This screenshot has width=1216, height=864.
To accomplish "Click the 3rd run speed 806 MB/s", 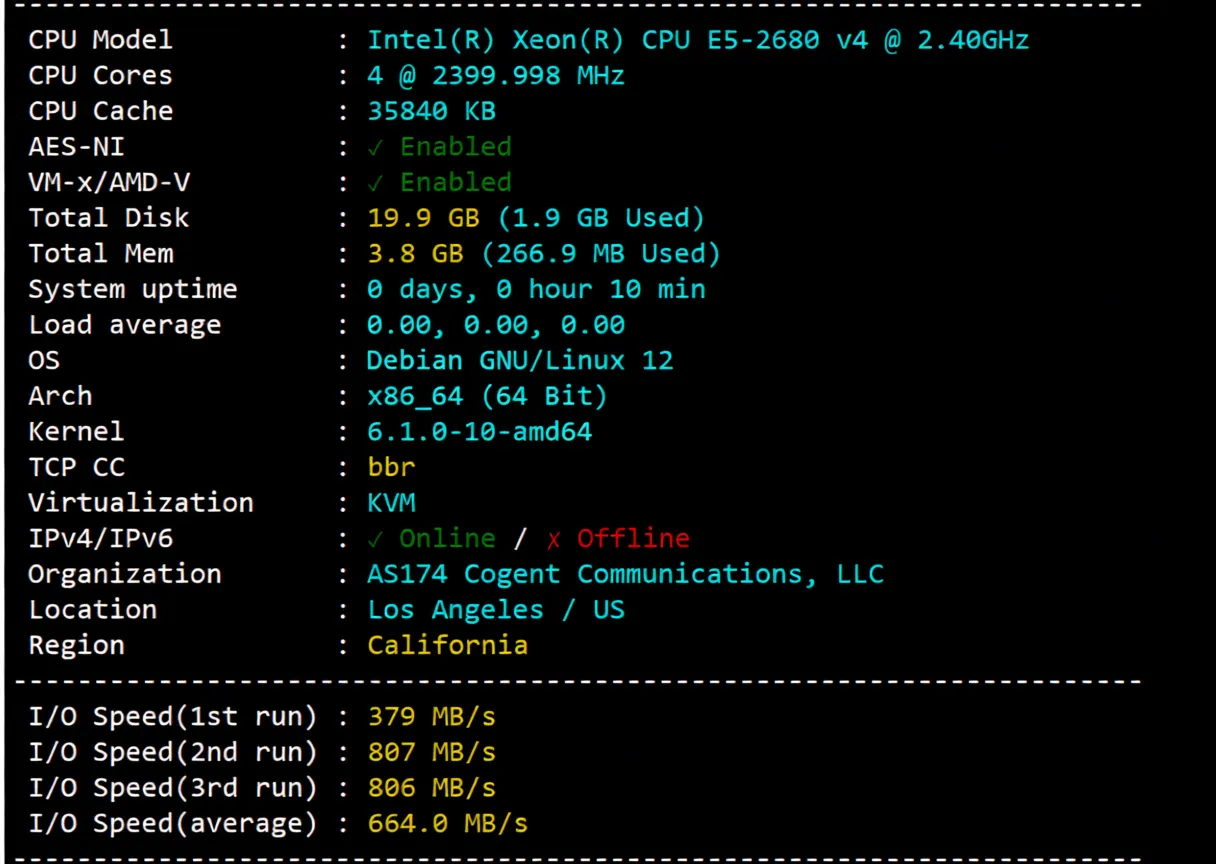I will [431, 788].
